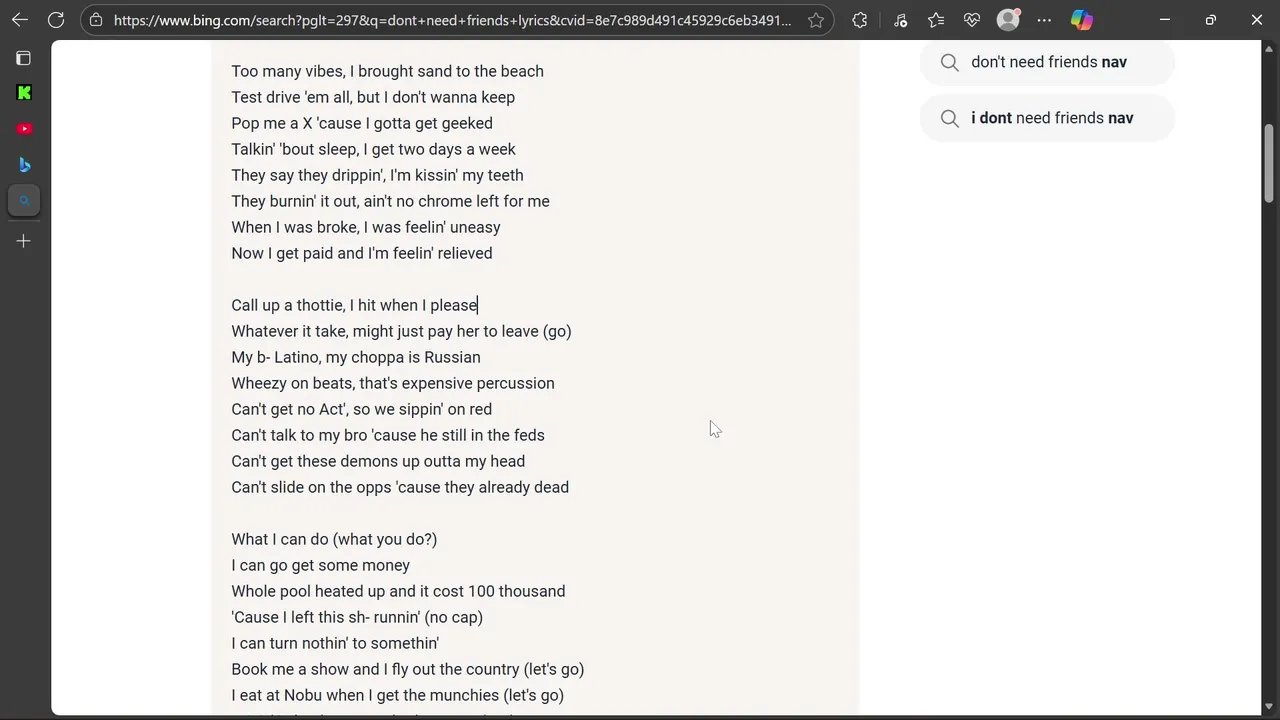Click lyric "My b- Latino, my choppa is Russian"

[x=356, y=357]
